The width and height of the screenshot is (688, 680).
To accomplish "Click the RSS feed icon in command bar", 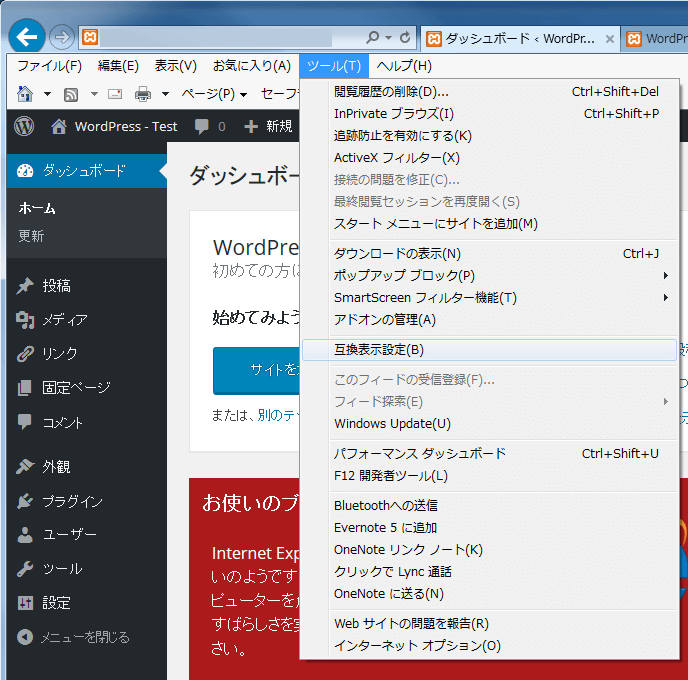I will coord(72,94).
